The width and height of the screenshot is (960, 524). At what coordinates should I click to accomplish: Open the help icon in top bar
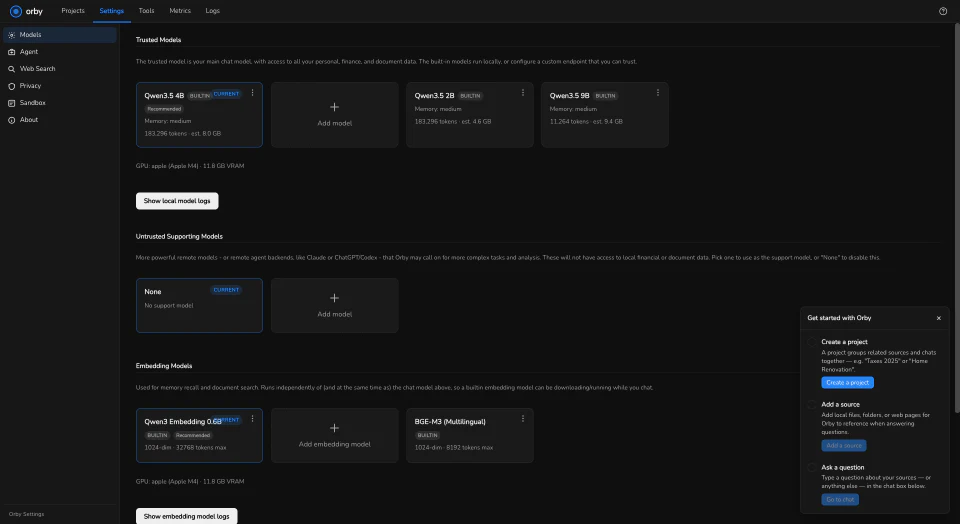943,11
